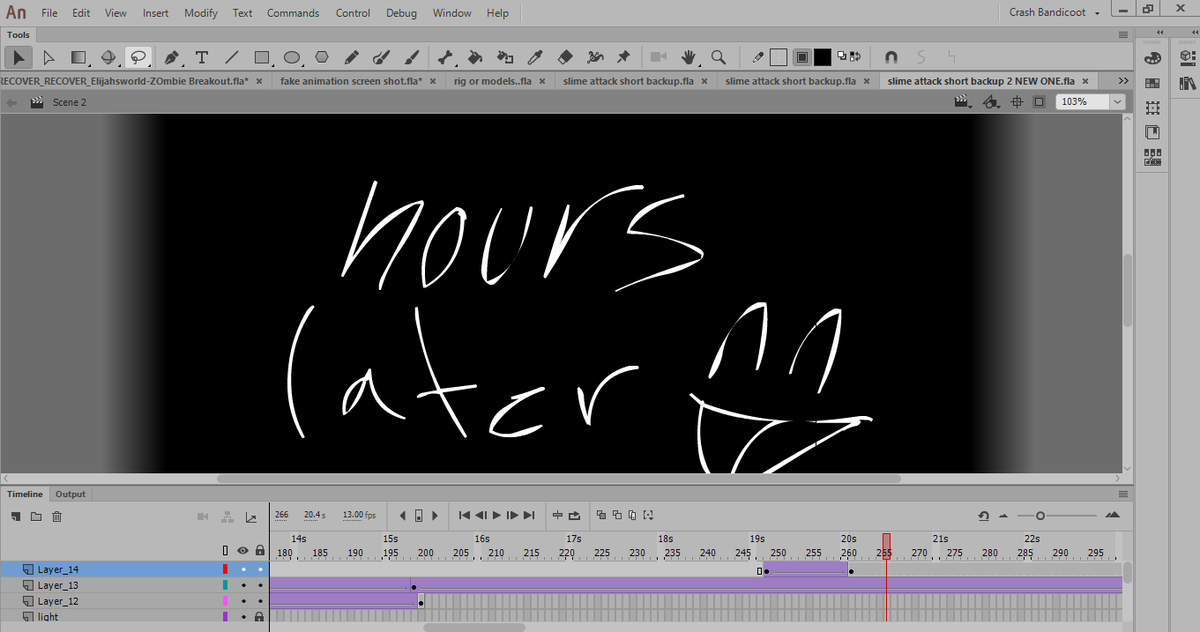Activate the Paint Bucket tool
This screenshot has width=1200, height=632.
(475, 57)
